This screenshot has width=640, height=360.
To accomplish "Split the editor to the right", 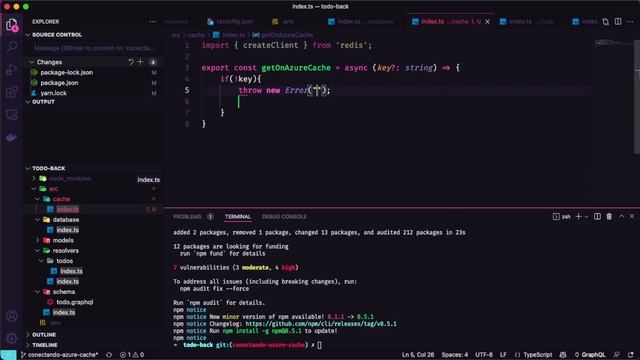I will tap(618, 22).
